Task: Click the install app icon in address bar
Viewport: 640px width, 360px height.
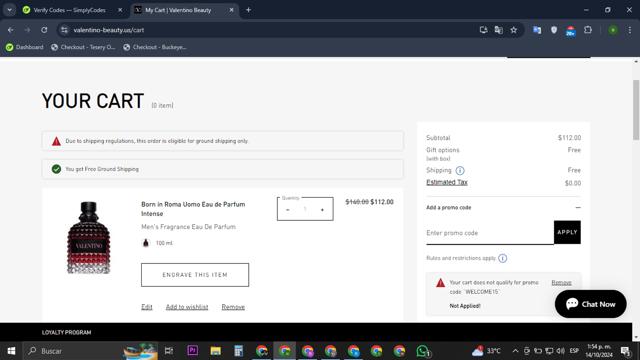Action: 483,30
